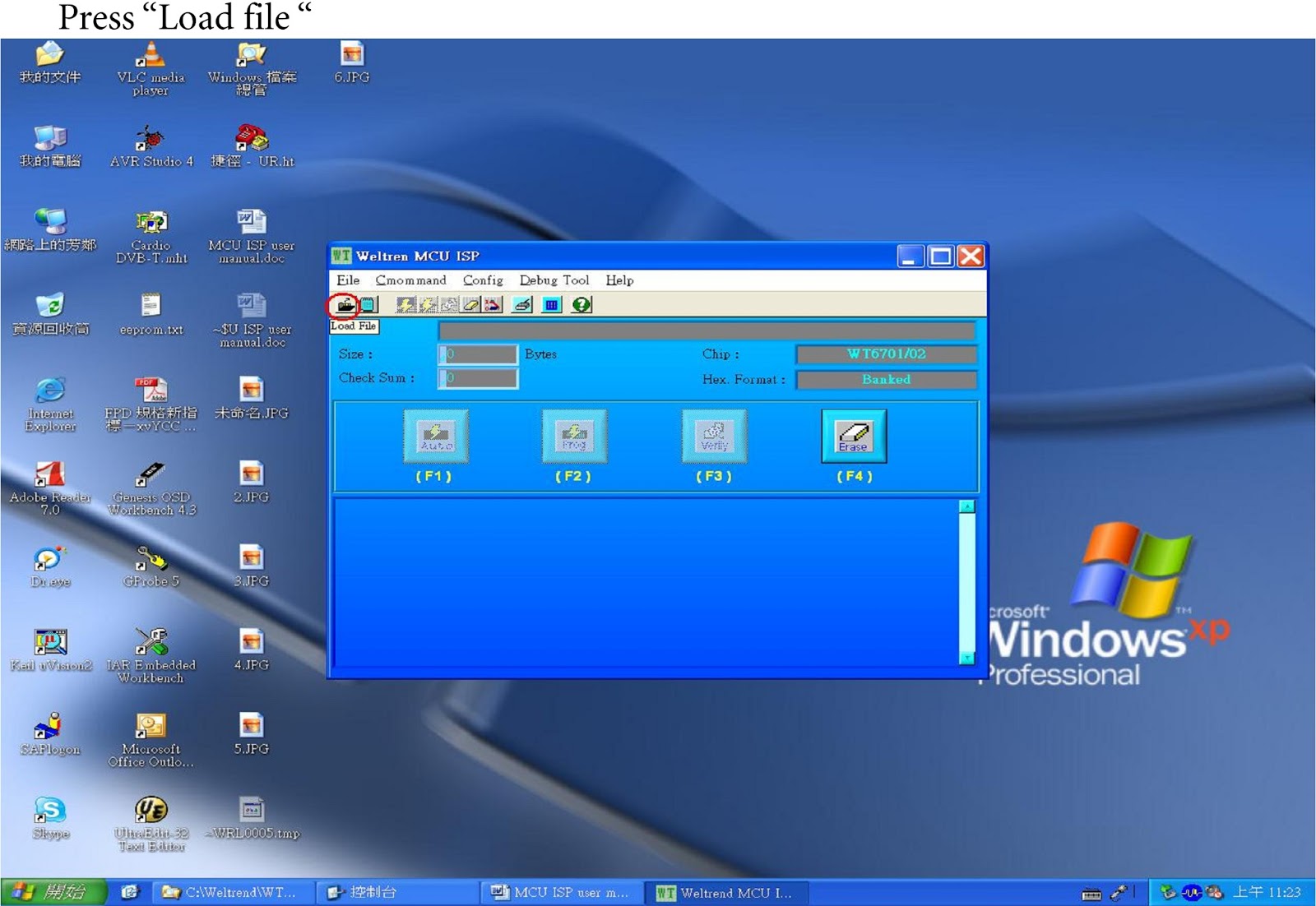Select the Microsoft Office Outlook desktop icon
Screen dimensions: 1316x906
151,740
